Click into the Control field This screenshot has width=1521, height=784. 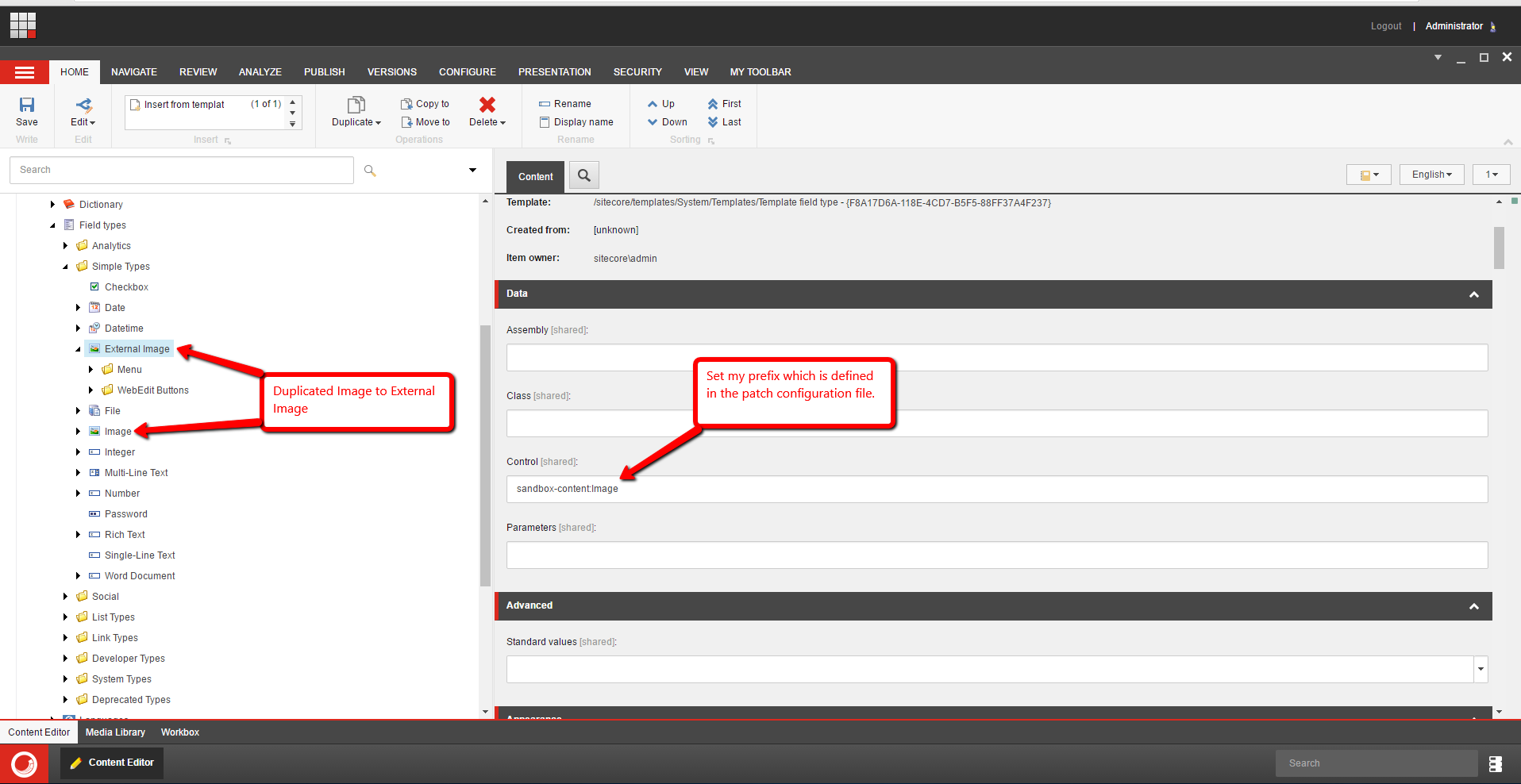click(x=996, y=489)
